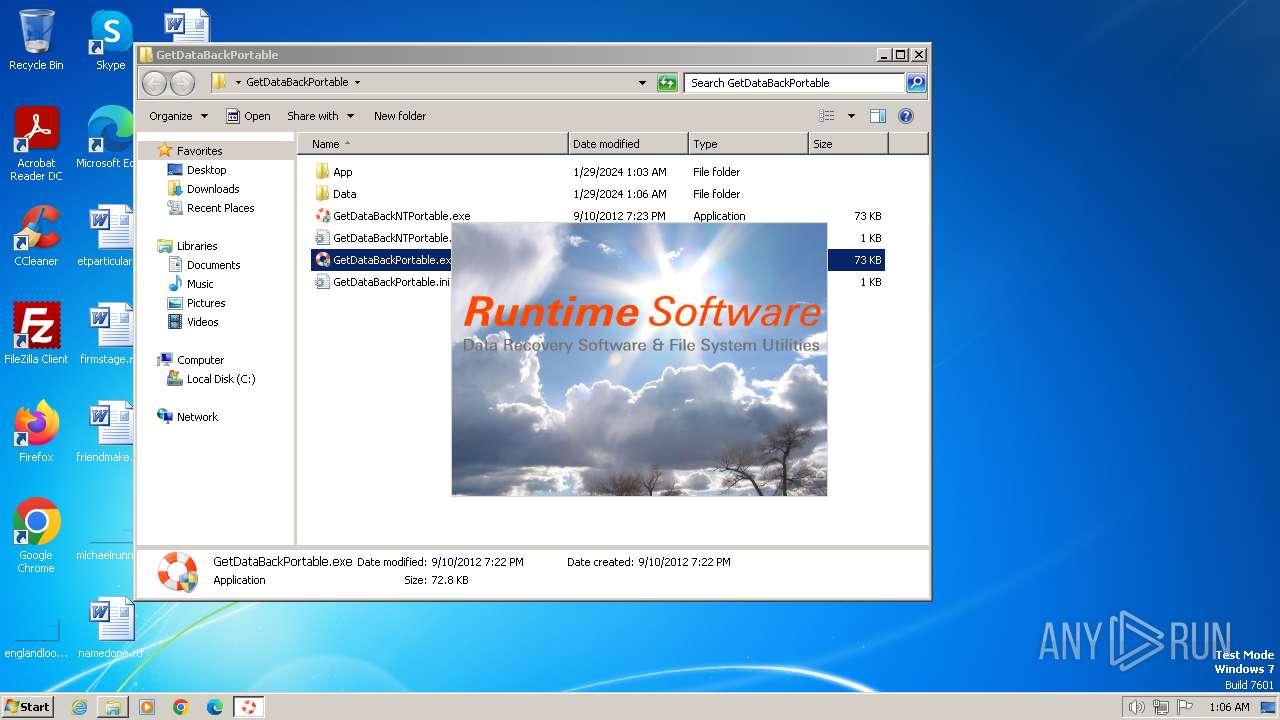
Task: Click the Explorer Forward arrow button
Action: click(x=182, y=83)
